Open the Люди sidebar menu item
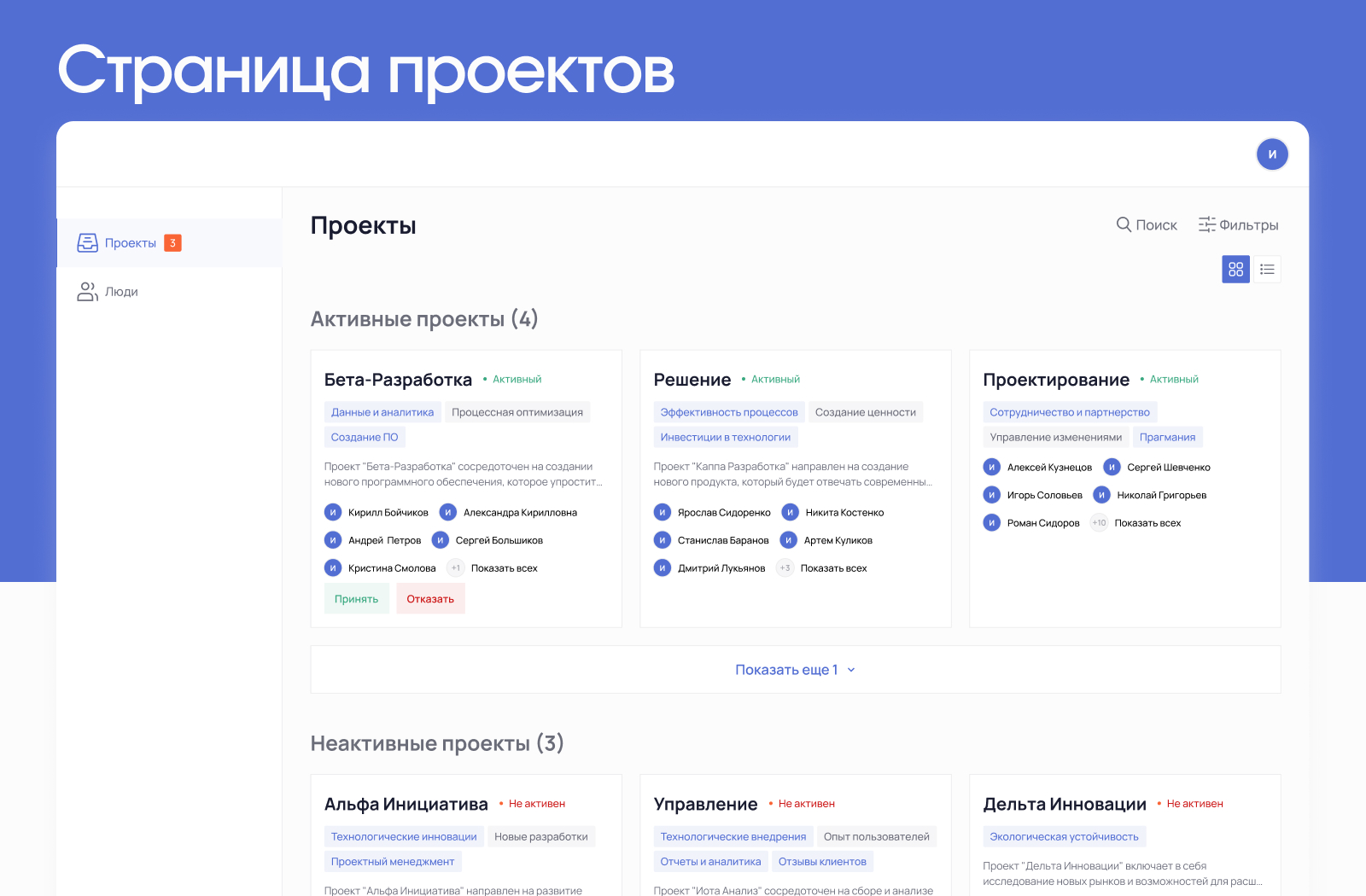 121,292
